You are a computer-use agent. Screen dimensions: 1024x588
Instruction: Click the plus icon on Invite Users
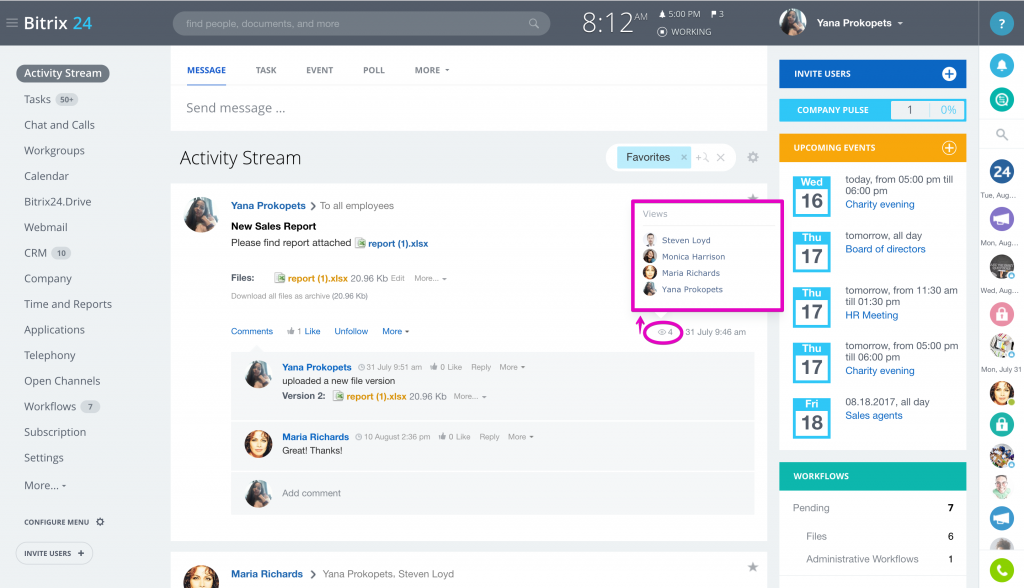pos(948,74)
